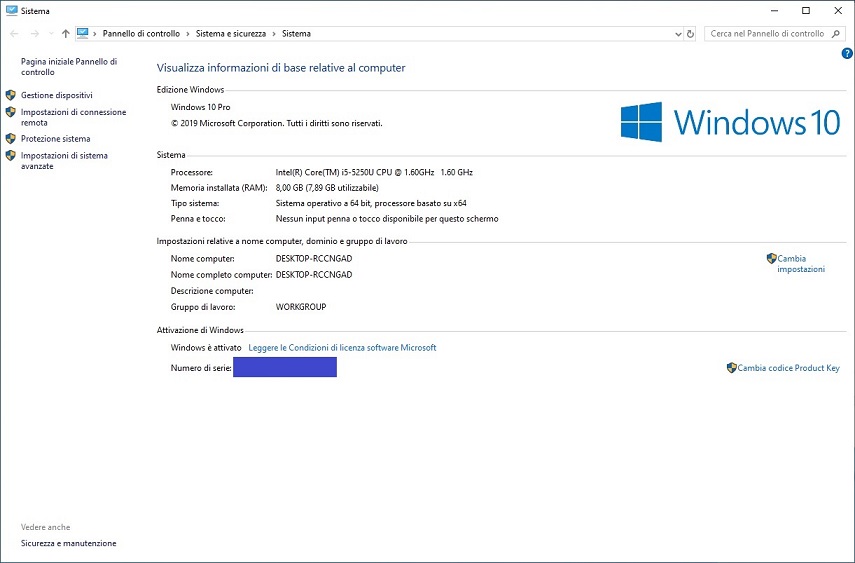855x563 pixels.
Task: Click the WORKGROUP value
Action: 300,307
